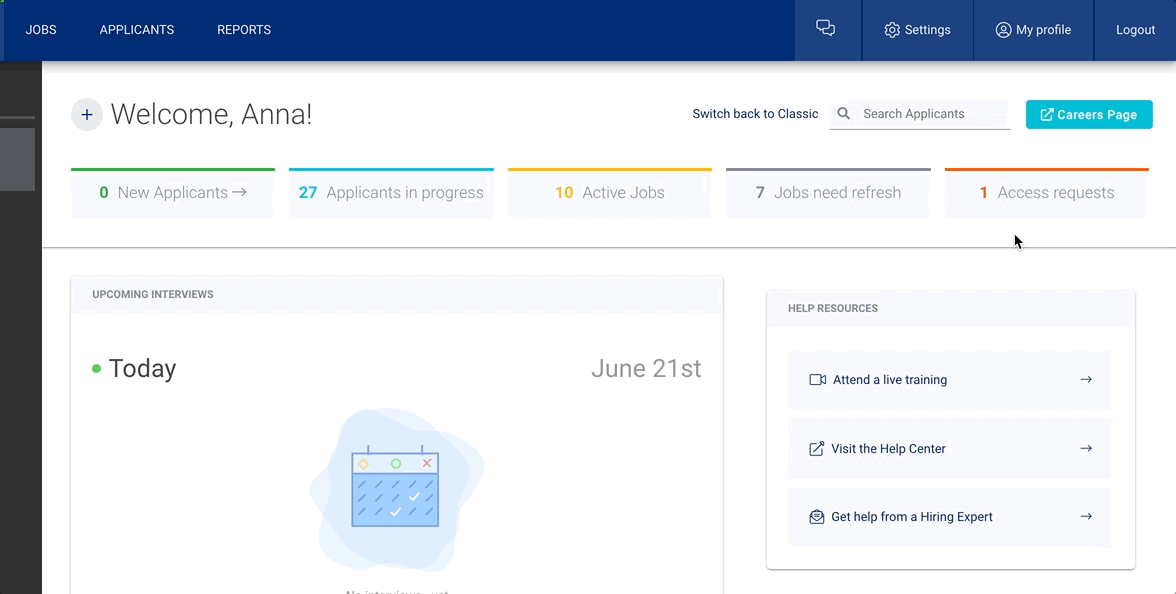Viewport: 1176px width, 594px height.
Task: Open My profile
Action: pyautogui.click(x=1033, y=30)
